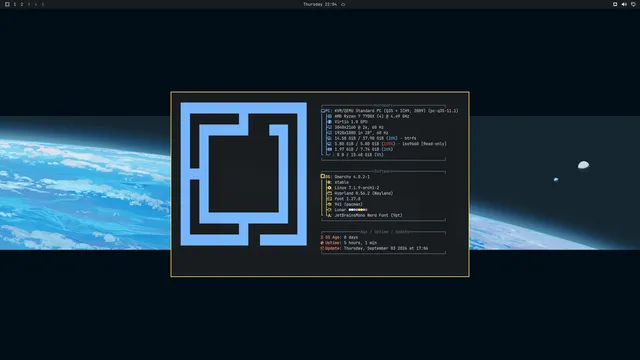
Task: Click the display icon beside 1920x1080
Action: click(x=329, y=133)
